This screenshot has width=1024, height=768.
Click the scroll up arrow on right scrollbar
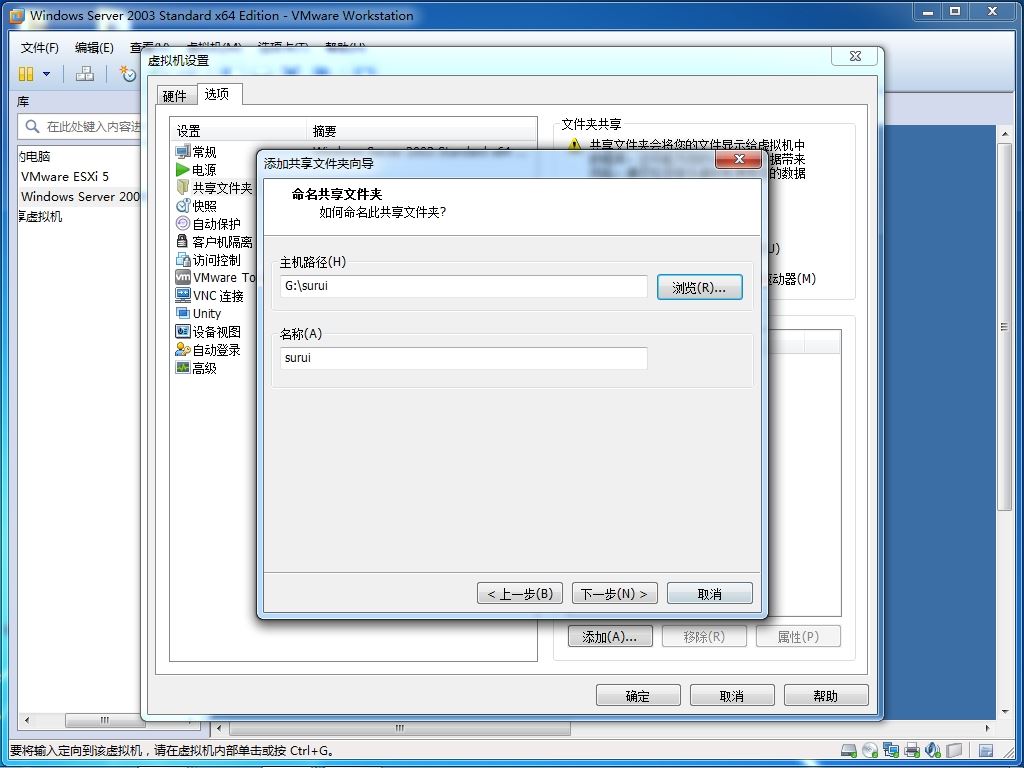click(1004, 134)
